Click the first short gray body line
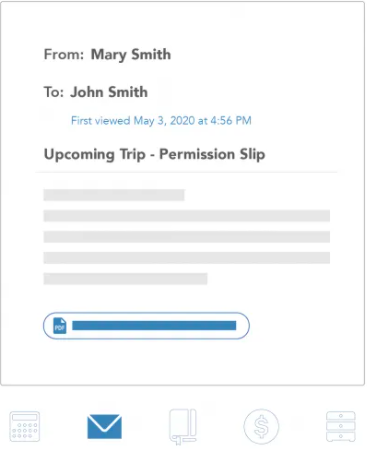The width and height of the screenshot is (367, 451). 114,195
